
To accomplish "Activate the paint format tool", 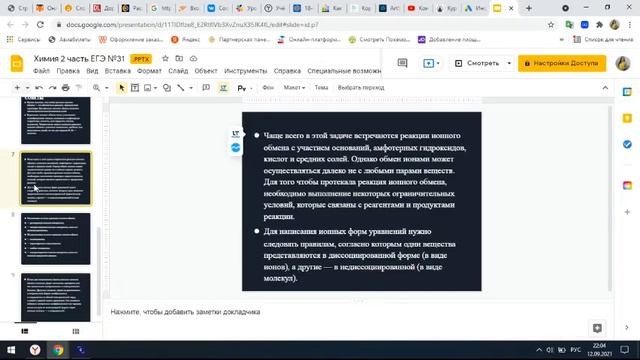I will tap(79, 88).
